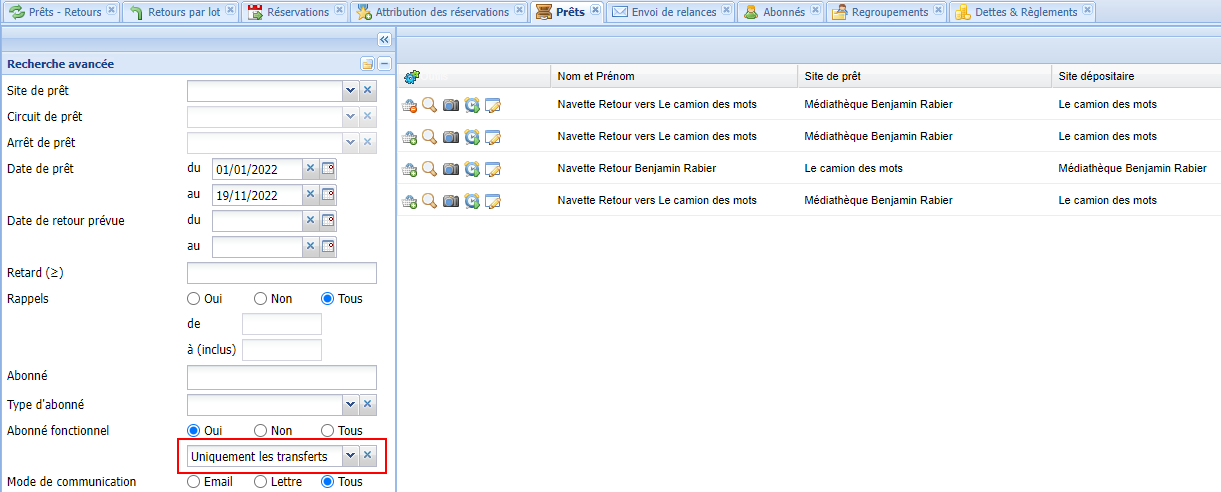Open the Site de prêt dropdown
This screenshot has height=492, width=1221.
click(350, 91)
